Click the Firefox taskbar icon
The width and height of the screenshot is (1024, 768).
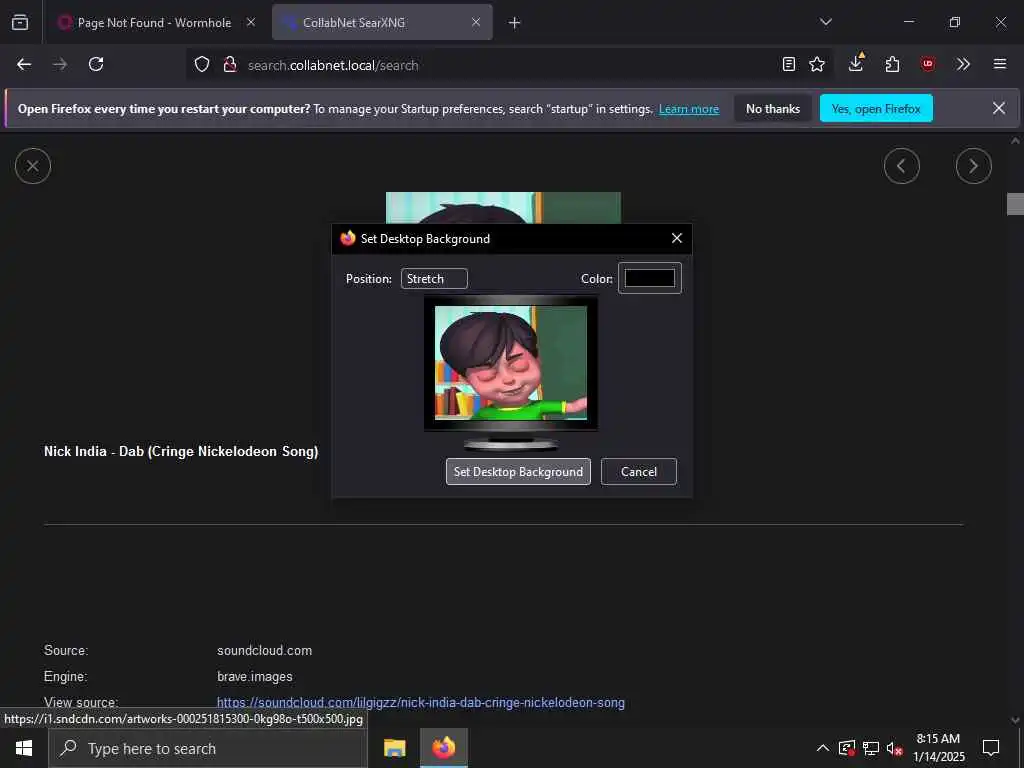coord(444,748)
